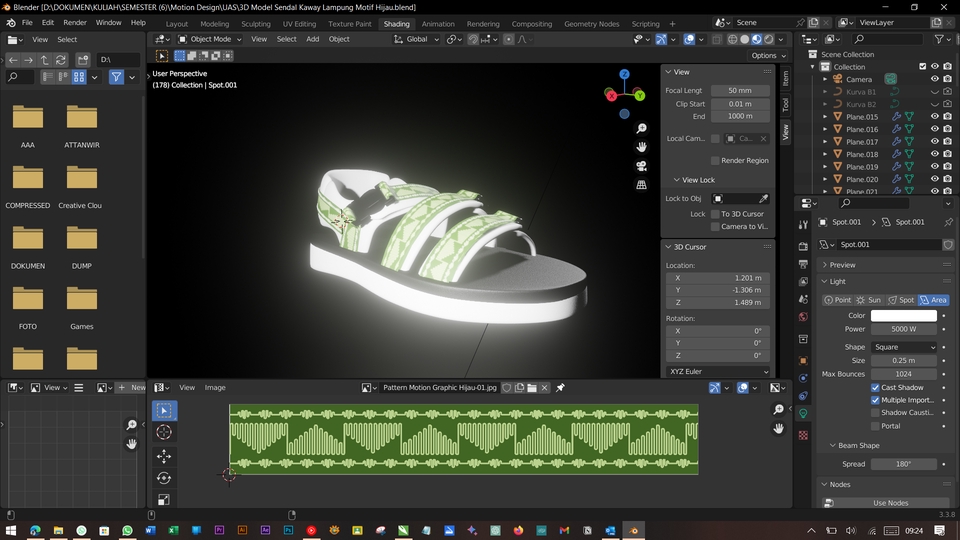Toggle filter icon in file browser

(x=116, y=77)
